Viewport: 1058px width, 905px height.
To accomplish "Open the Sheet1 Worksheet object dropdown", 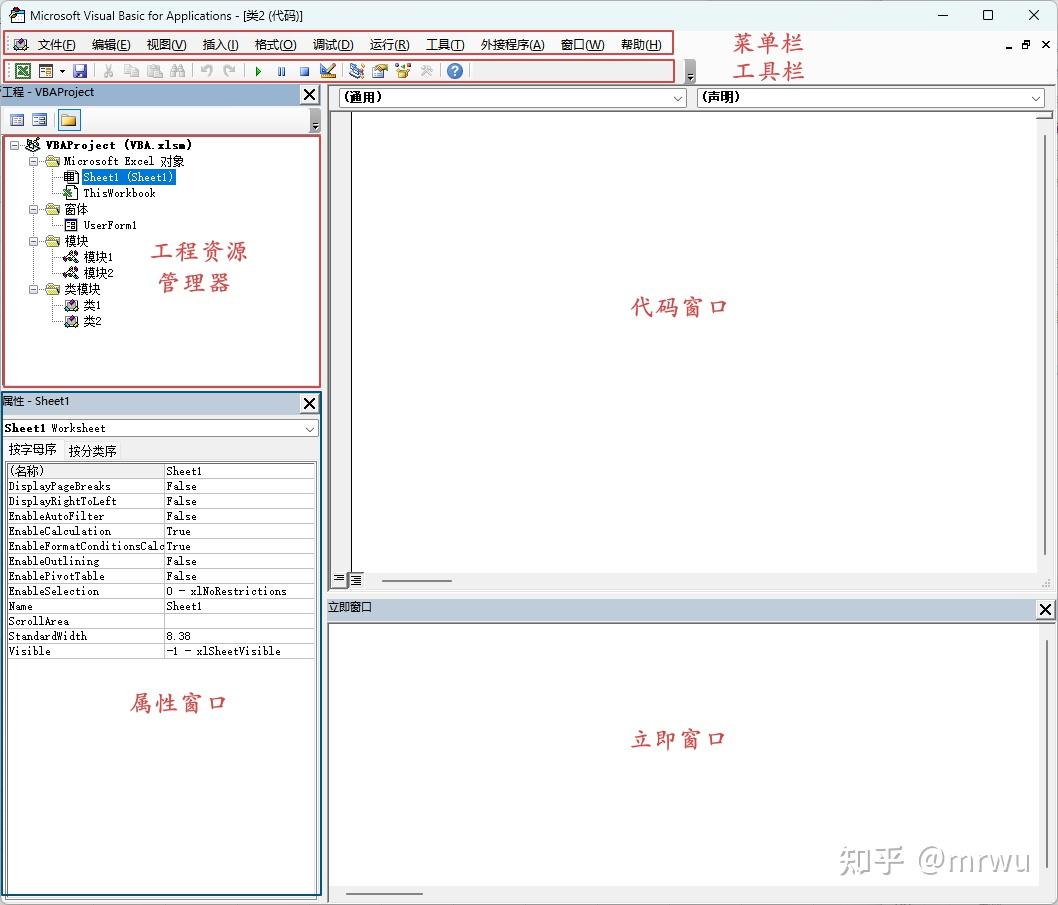I will 309,428.
